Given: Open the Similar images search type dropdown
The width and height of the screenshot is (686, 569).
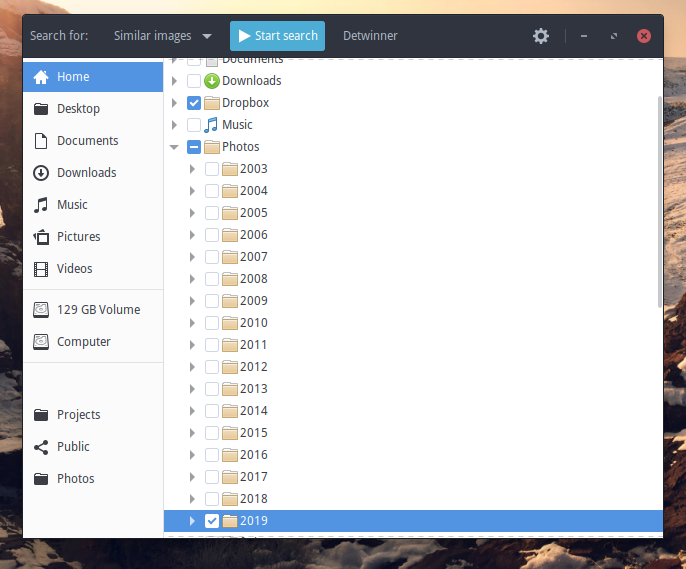Looking at the screenshot, I should [x=162, y=36].
